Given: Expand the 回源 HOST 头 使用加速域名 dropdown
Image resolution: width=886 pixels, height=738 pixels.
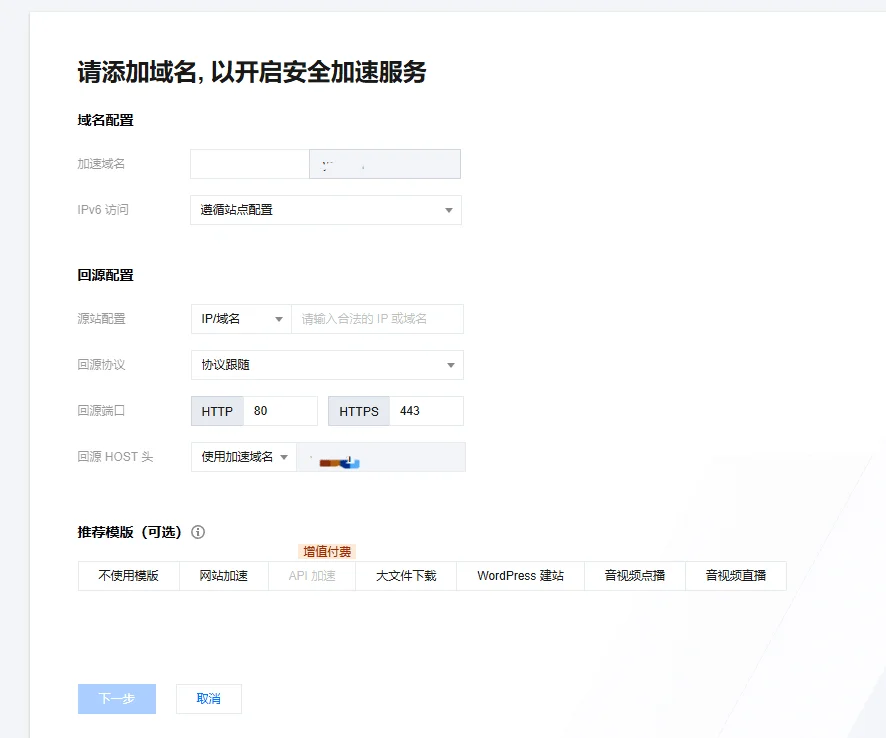Looking at the screenshot, I should click(244, 457).
